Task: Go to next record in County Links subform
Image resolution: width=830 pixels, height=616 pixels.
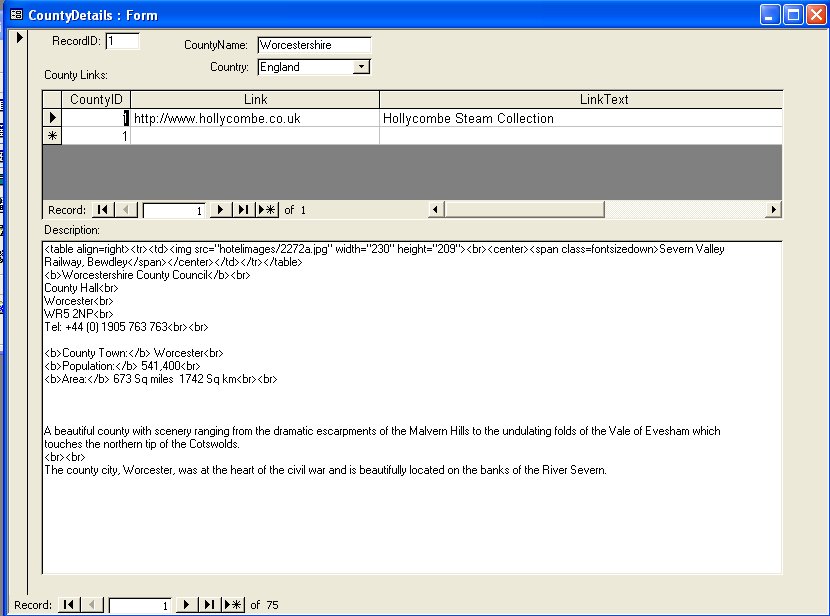Action: pos(220,210)
